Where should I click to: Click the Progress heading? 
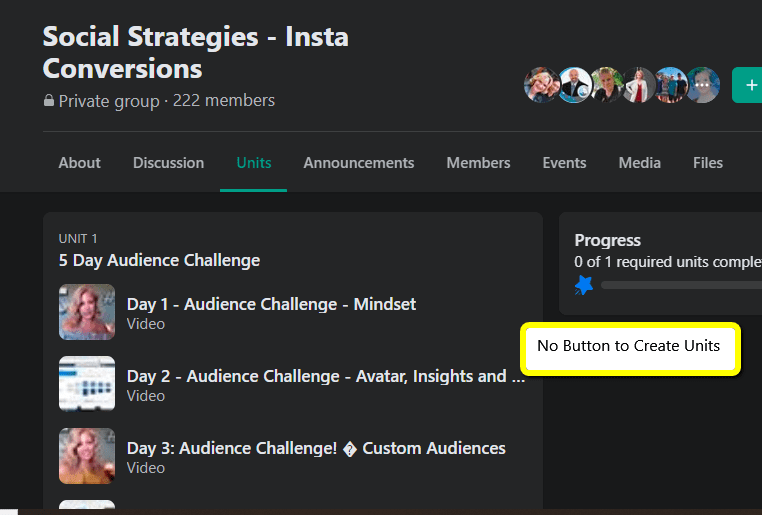607,240
